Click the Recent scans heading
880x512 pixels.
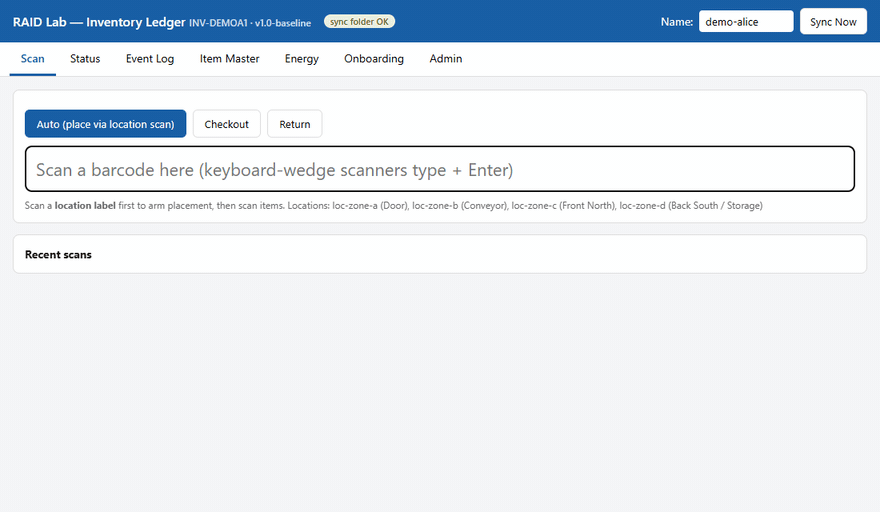pos(58,255)
